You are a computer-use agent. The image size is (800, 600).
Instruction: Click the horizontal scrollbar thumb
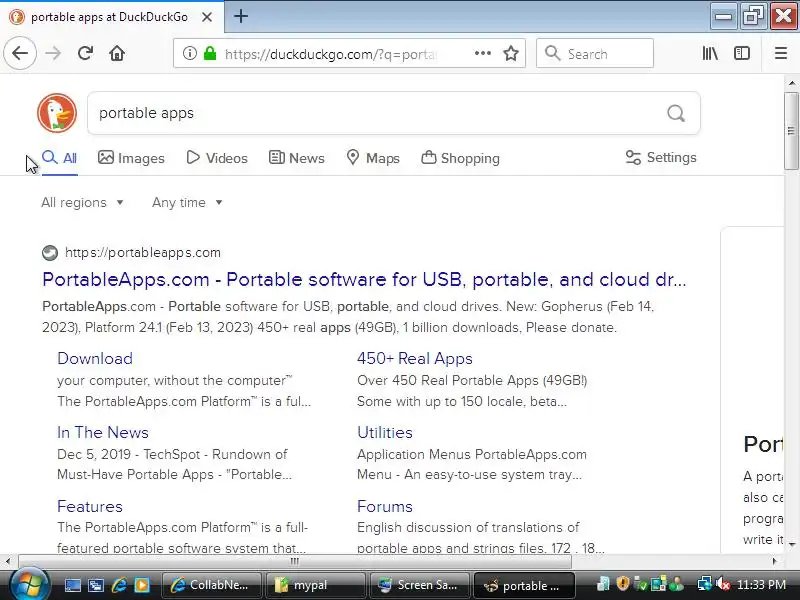pyautogui.click(x=294, y=561)
